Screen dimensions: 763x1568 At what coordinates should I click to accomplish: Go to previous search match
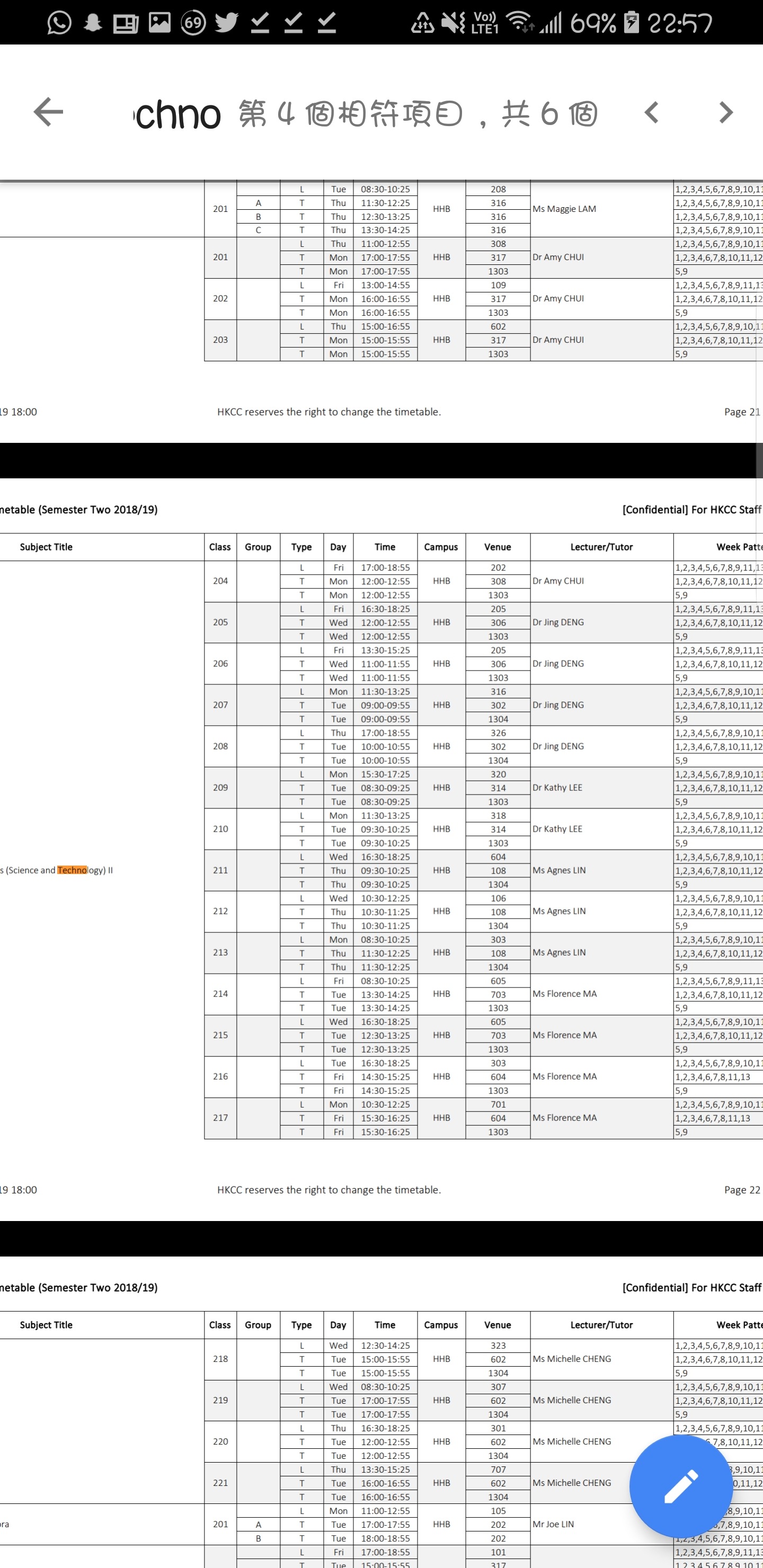pos(651,113)
